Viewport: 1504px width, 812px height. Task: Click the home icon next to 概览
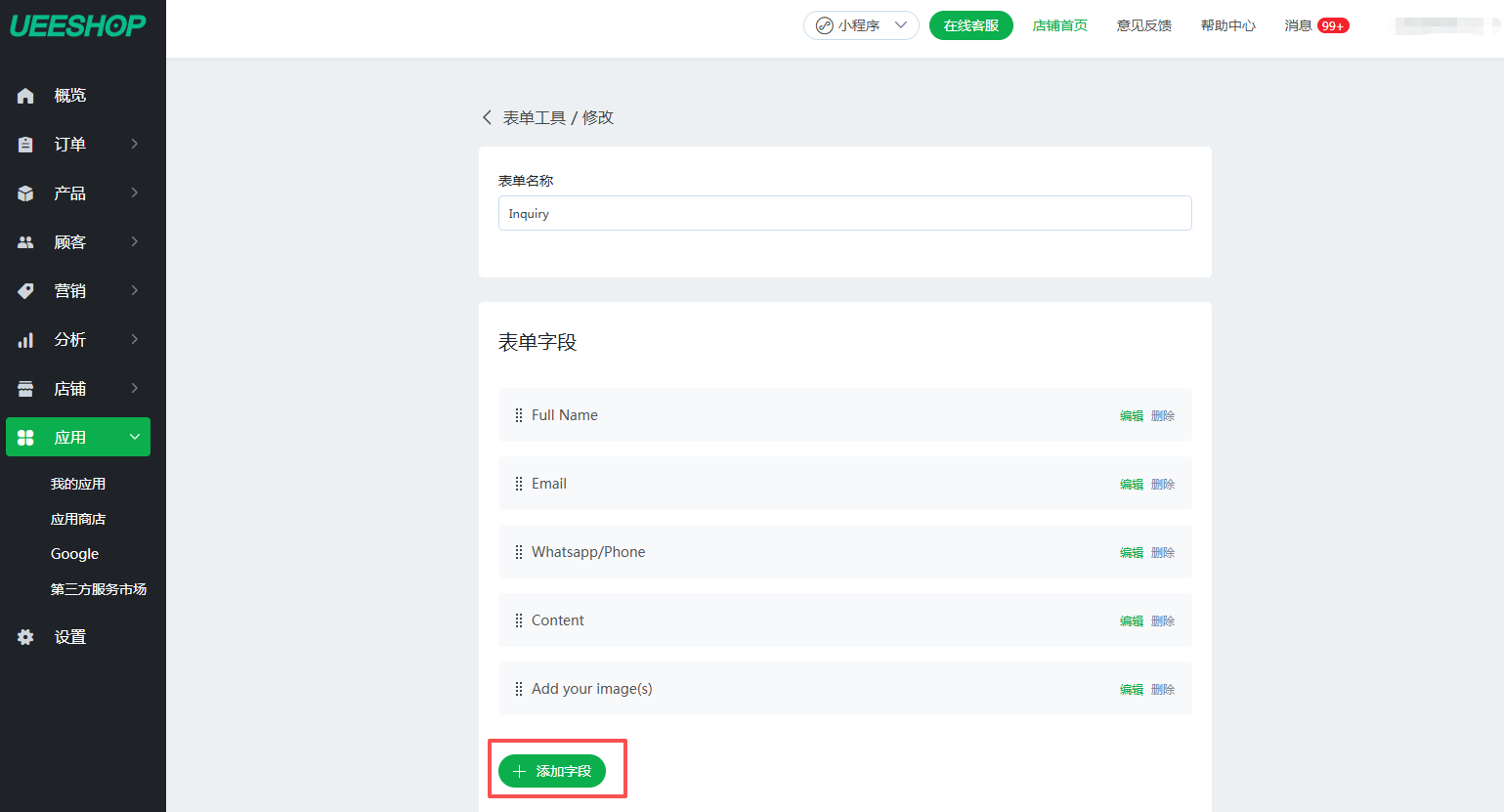[25, 96]
